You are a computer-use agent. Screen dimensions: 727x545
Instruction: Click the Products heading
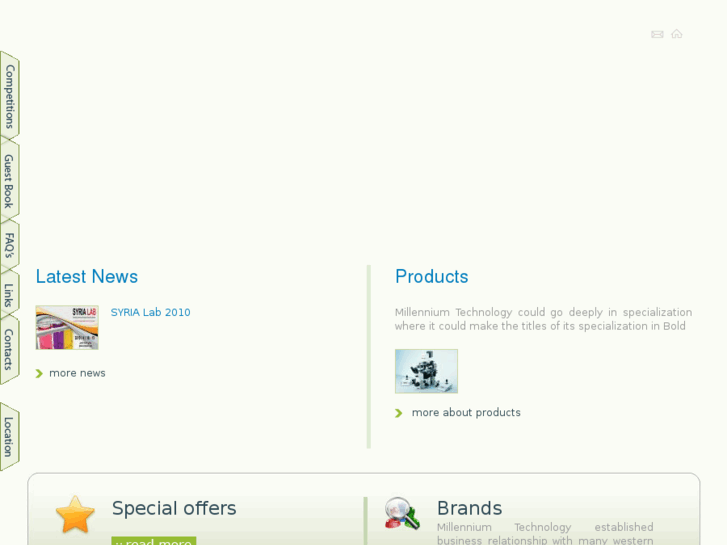click(x=432, y=276)
